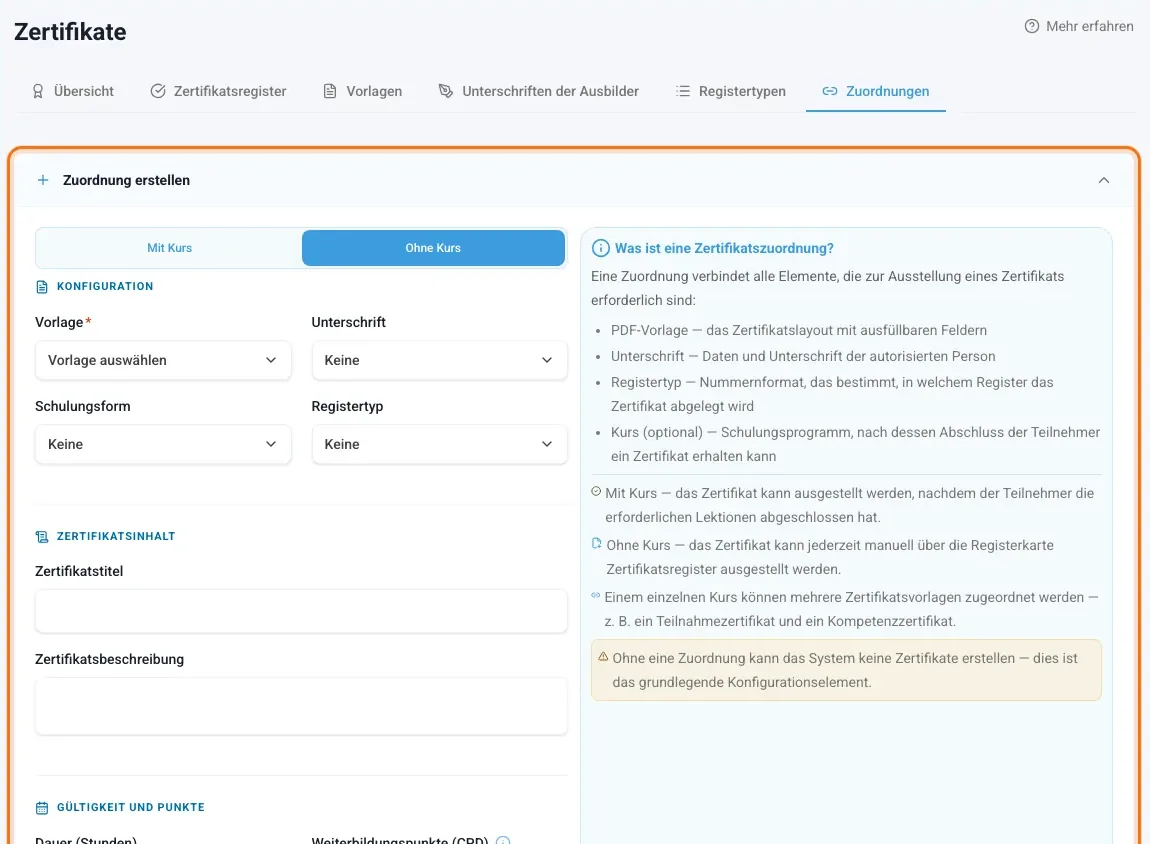Open the Vorlage auswählen dropdown
This screenshot has height=844, width=1150.
(x=163, y=360)
